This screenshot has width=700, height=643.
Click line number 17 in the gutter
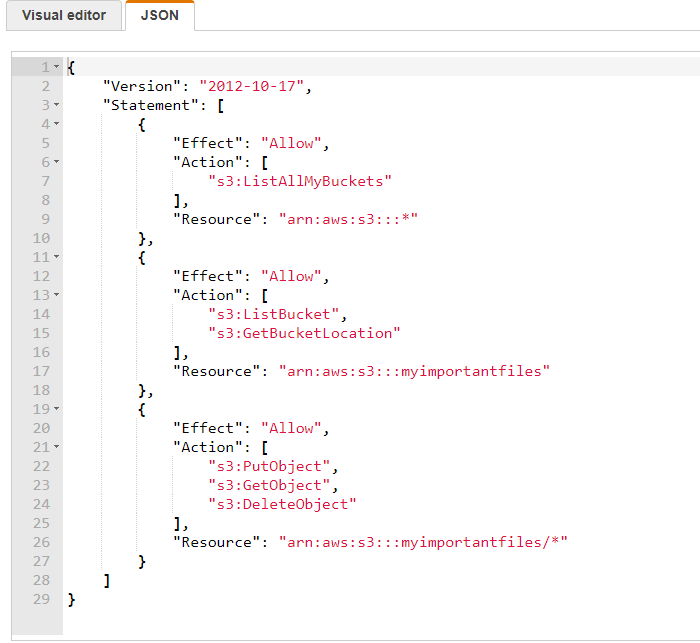coord(40,371)
